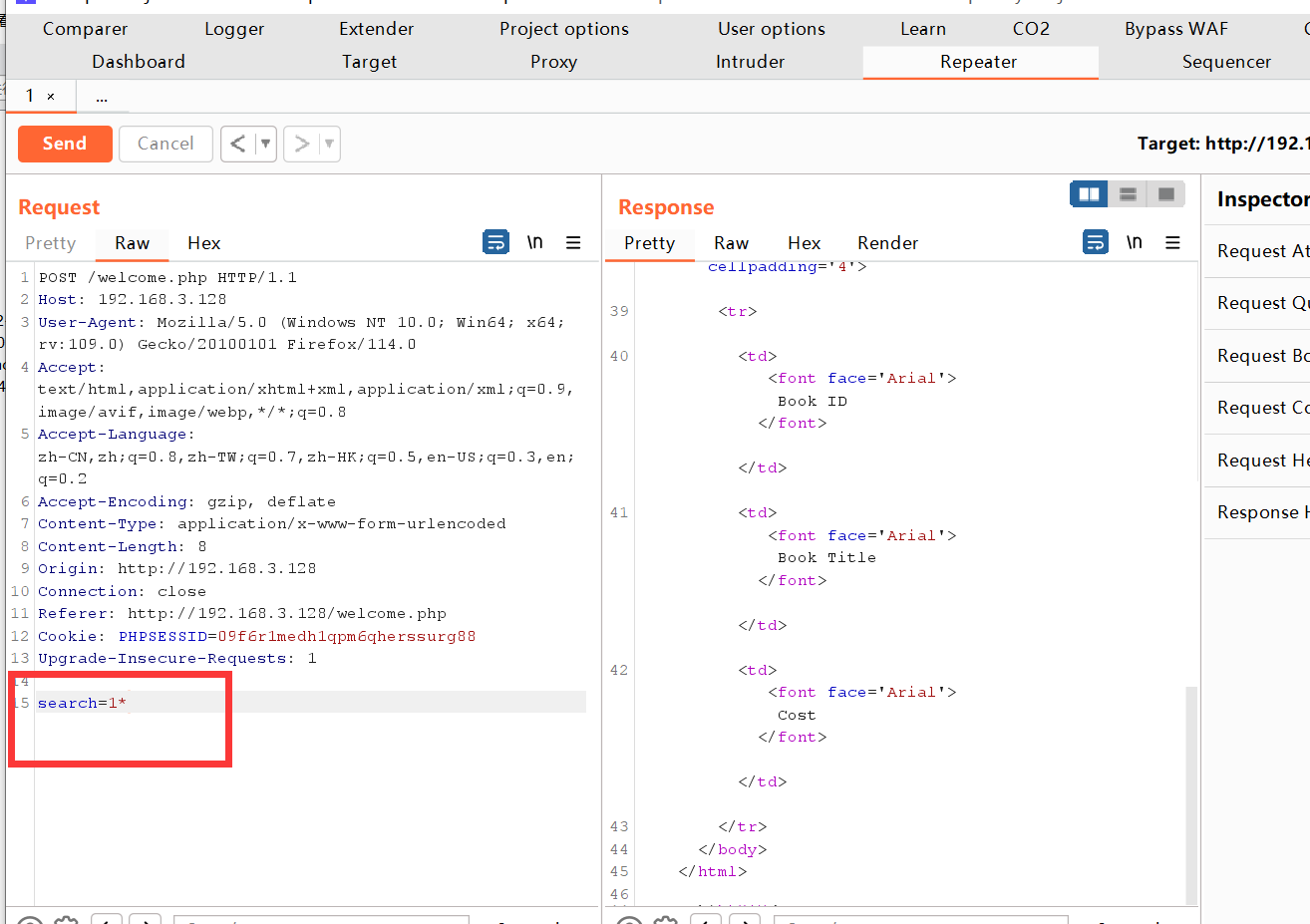The height and width of the screenshot is (924, 1310).
Task: Switch to top-bottom layout view
Action: click(x=1128, y=193)
